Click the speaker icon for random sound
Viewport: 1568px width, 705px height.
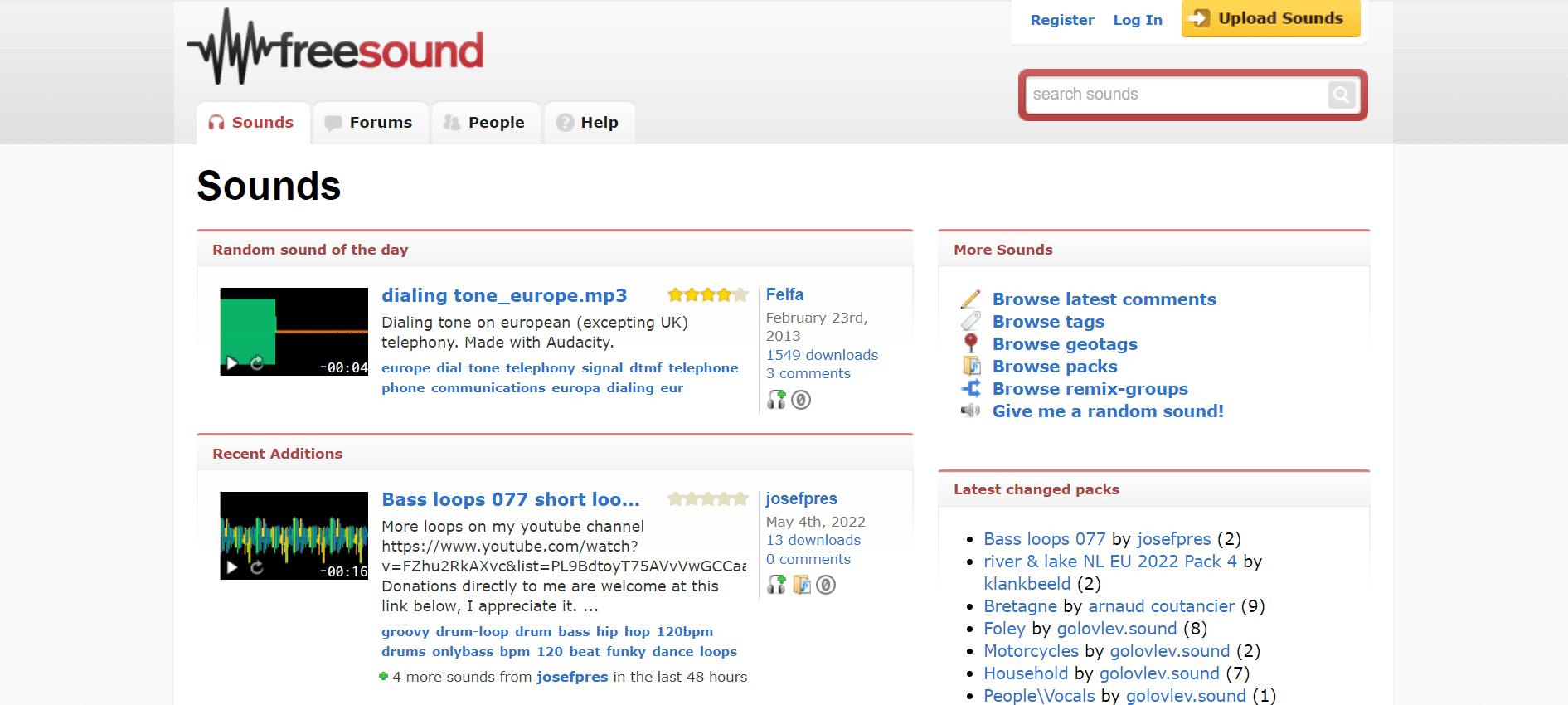[970, 411]
